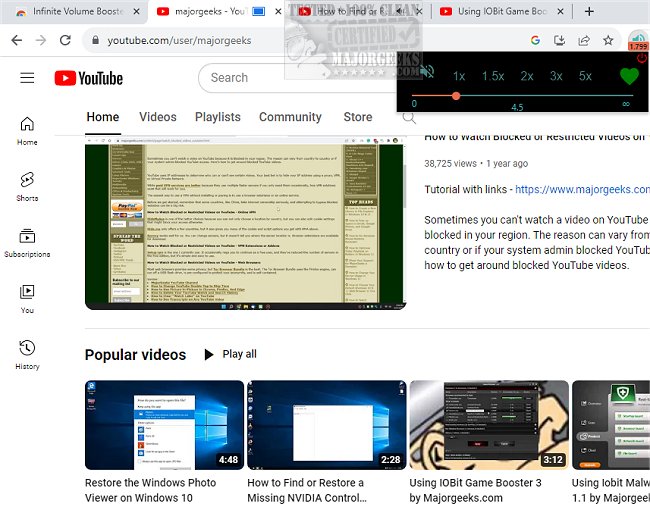This screenshot has width=650, height=513.
Task: Click the Popular videos heading
Action: [x=136, y=355]
